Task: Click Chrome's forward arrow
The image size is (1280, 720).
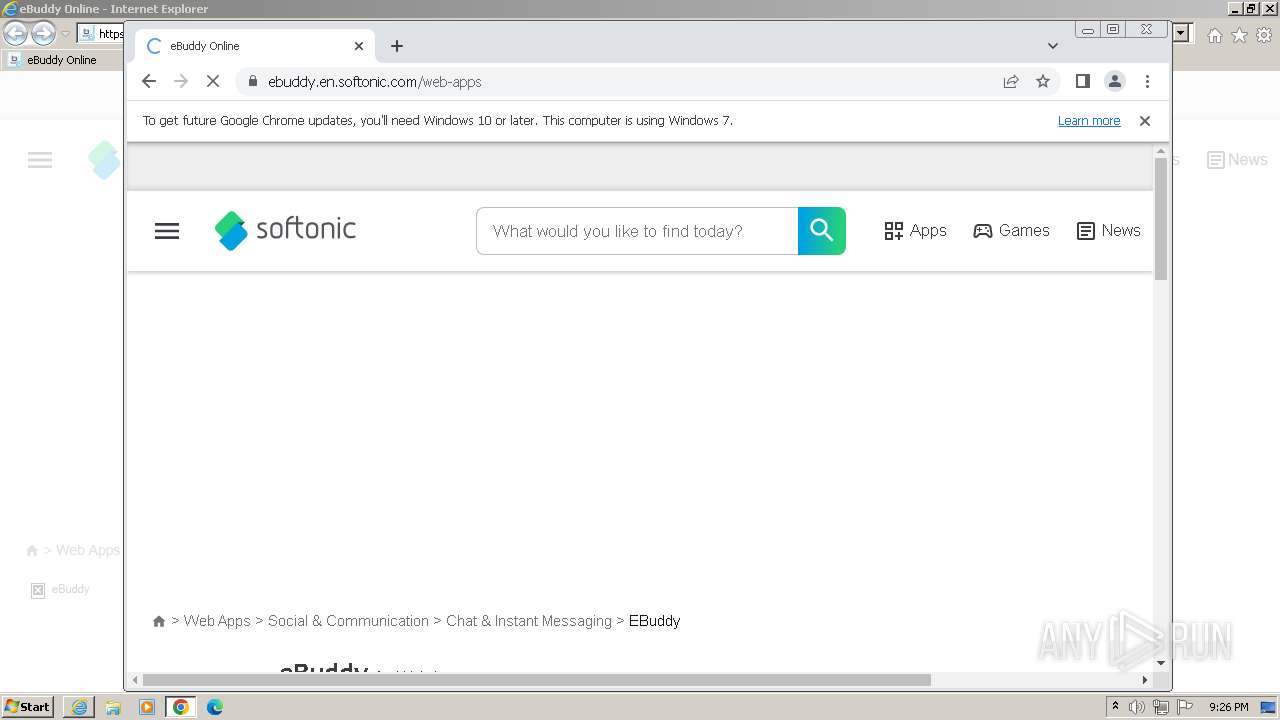Action: tap(181, 81)
